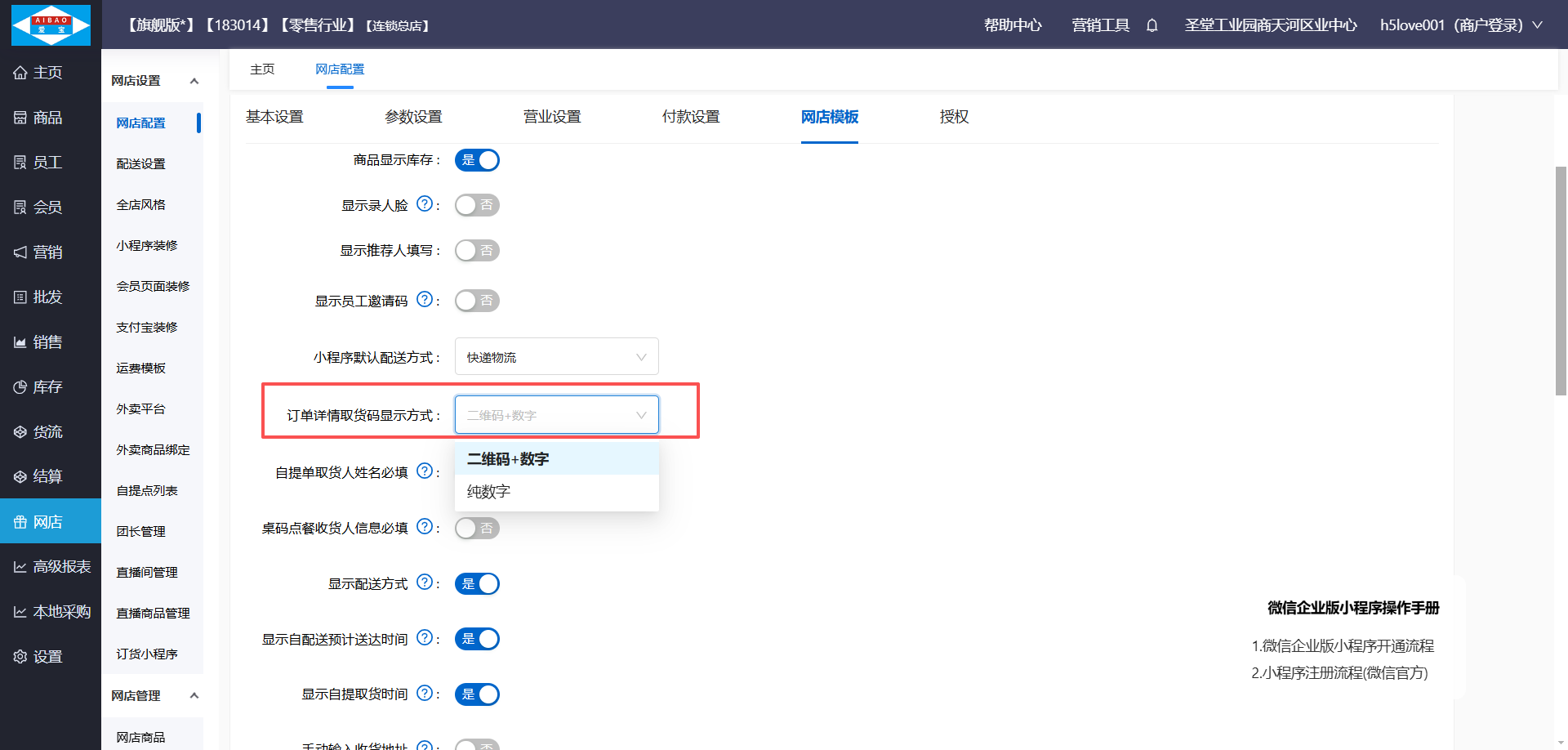Switch to the 付款设置 tab
The width and height of the screenshot is (1568, 750).
[691, 117]
